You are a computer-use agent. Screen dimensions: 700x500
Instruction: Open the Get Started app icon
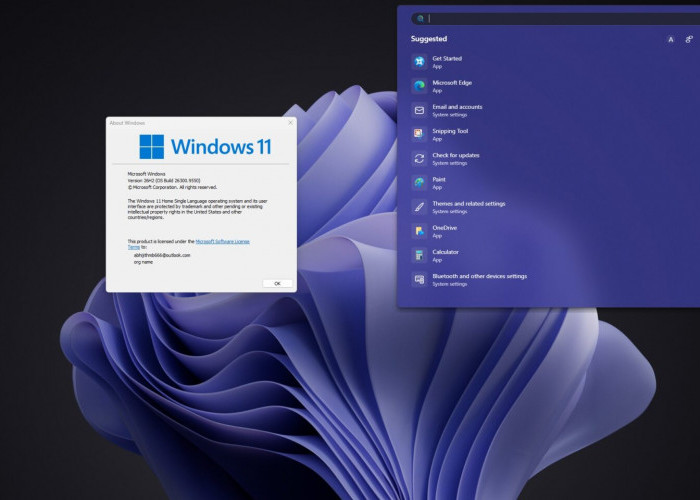tap(419, 62)
